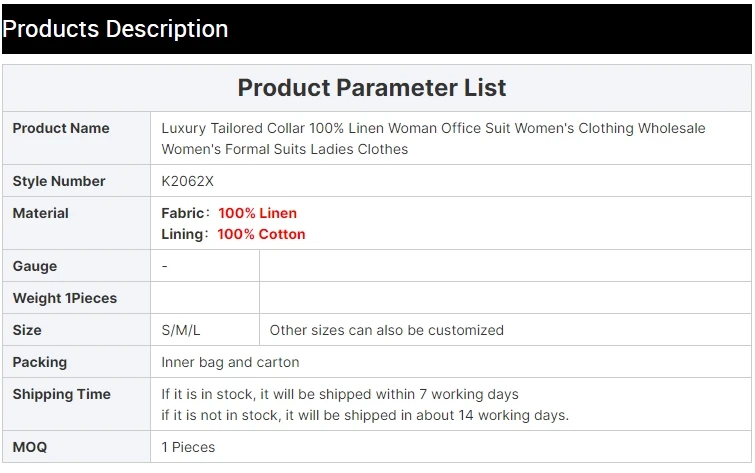The width and height of the screenshot is (755, 473).
Task: Click the Weight 1Pieces label
Action: 65,298
